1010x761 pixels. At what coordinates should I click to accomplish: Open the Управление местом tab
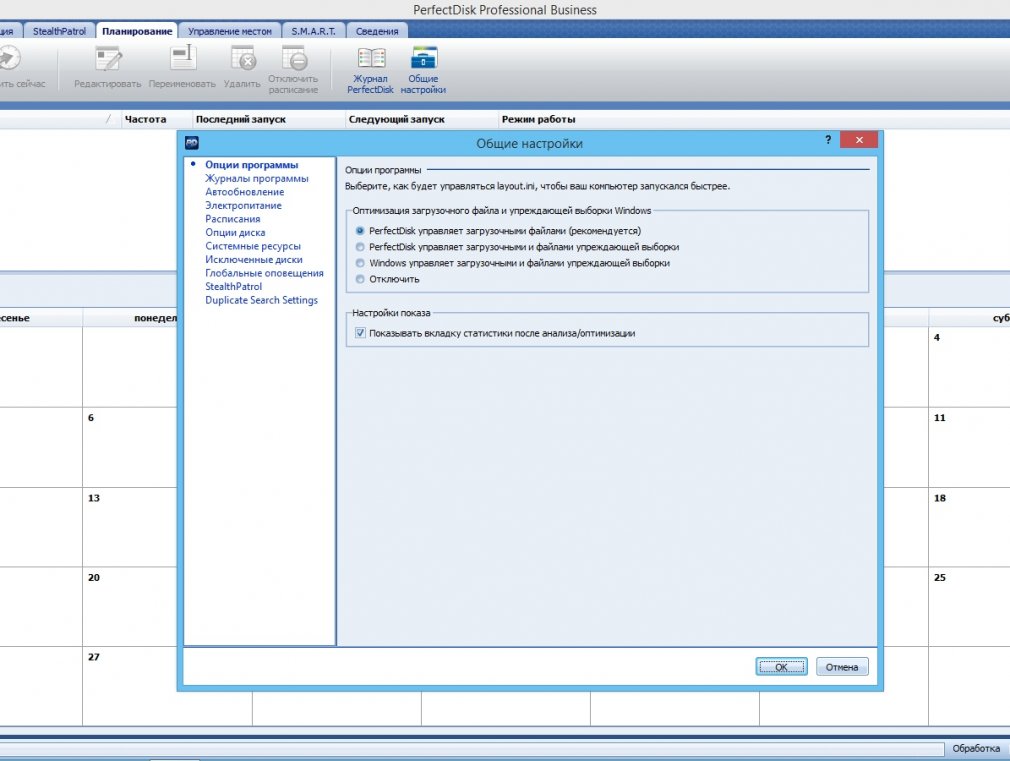[230, 31]
